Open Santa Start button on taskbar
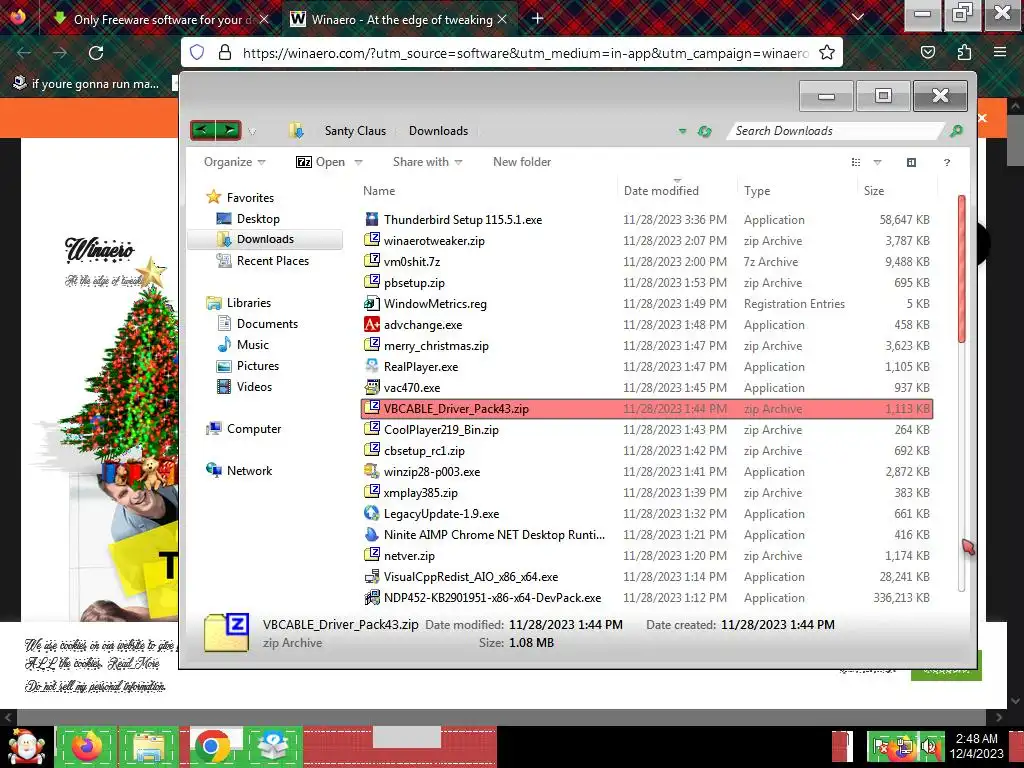1024x768 pixels. [x=26, y=746]
